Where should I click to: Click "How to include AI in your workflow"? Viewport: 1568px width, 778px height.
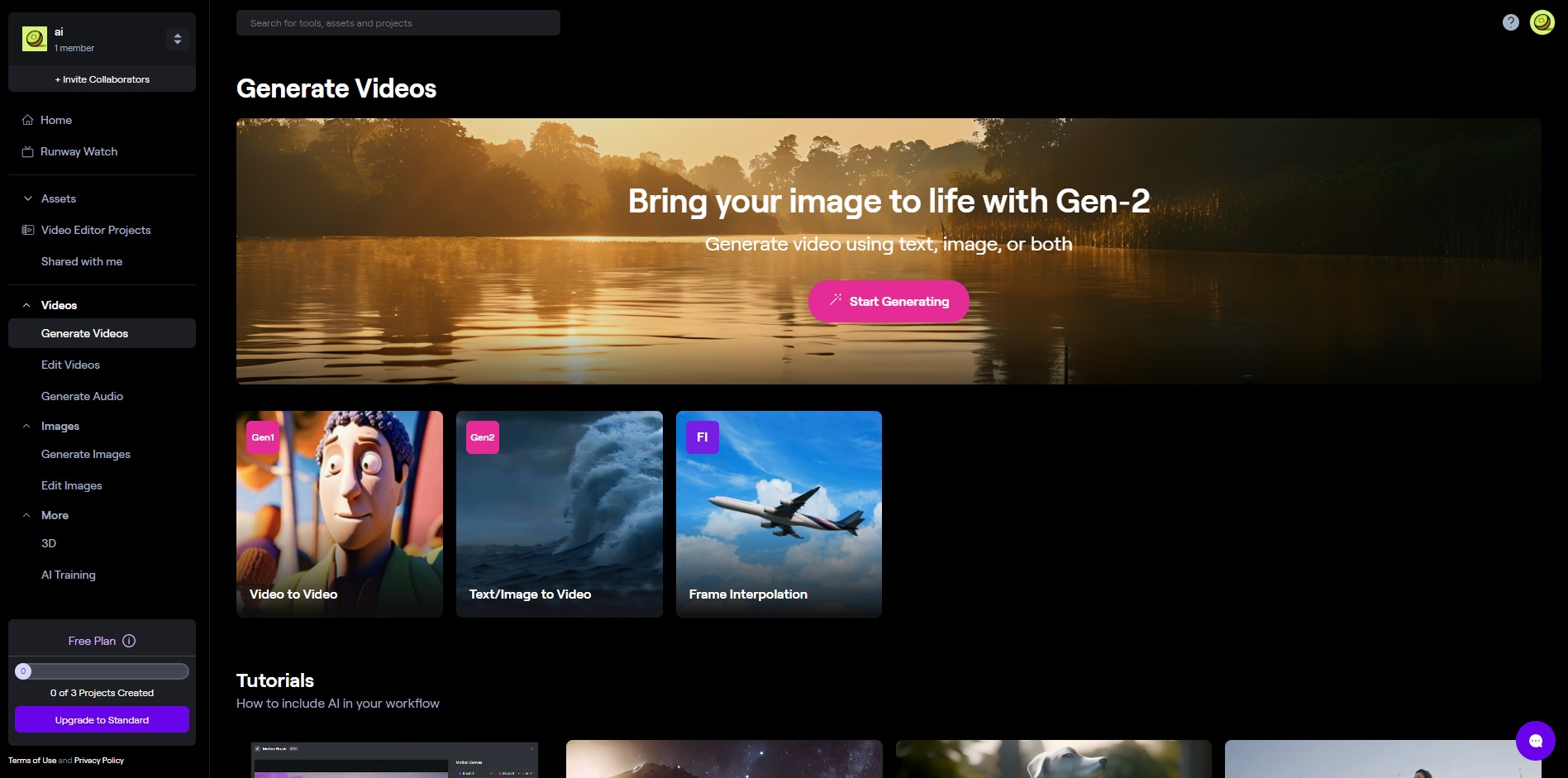point(338,704)
